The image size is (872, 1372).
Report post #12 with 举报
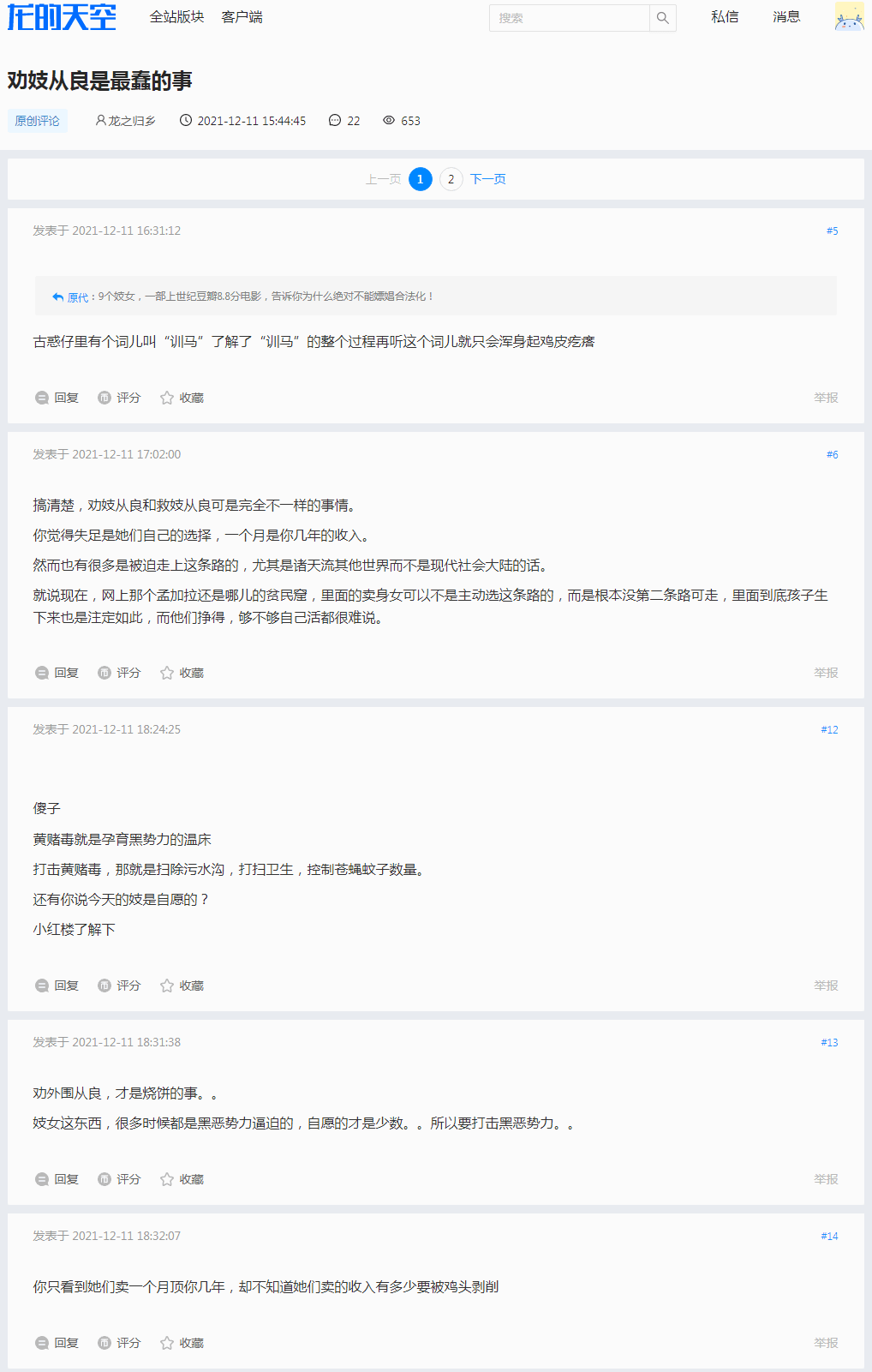click(x=827, y=986)
